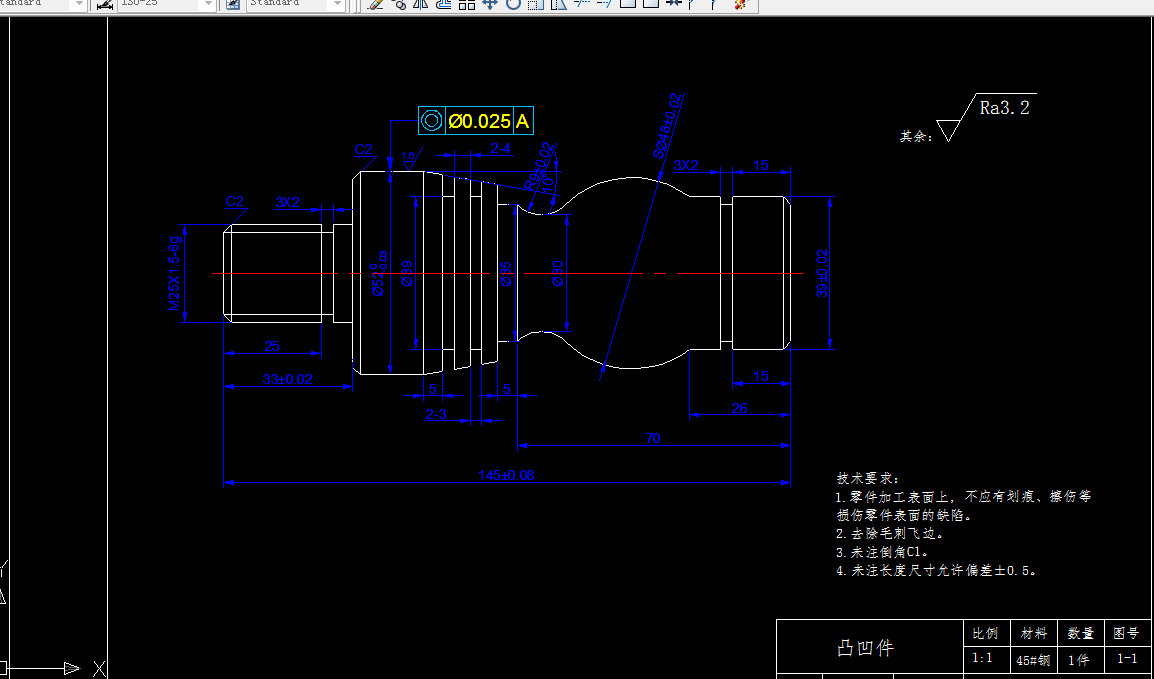Select the Scale tool icon

[535, 7]
